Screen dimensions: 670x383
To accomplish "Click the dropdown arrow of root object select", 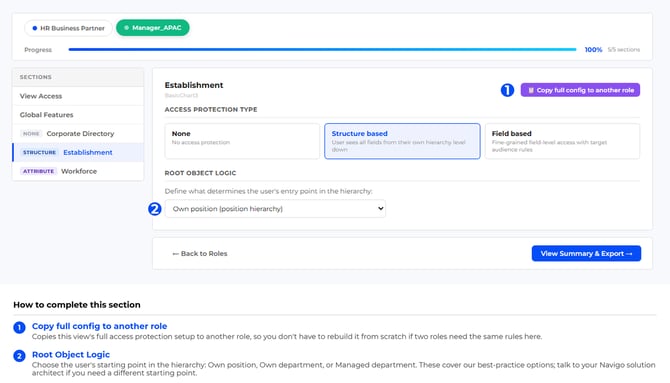I will tap(380, 209).
